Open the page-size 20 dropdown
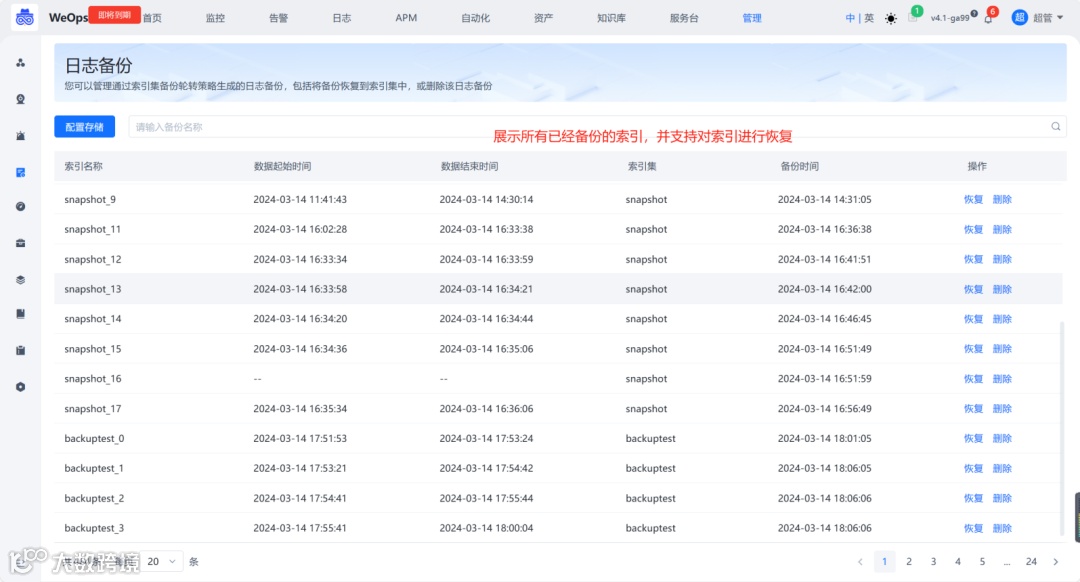This screenshot has width=1080, height=582. (162, 561)
